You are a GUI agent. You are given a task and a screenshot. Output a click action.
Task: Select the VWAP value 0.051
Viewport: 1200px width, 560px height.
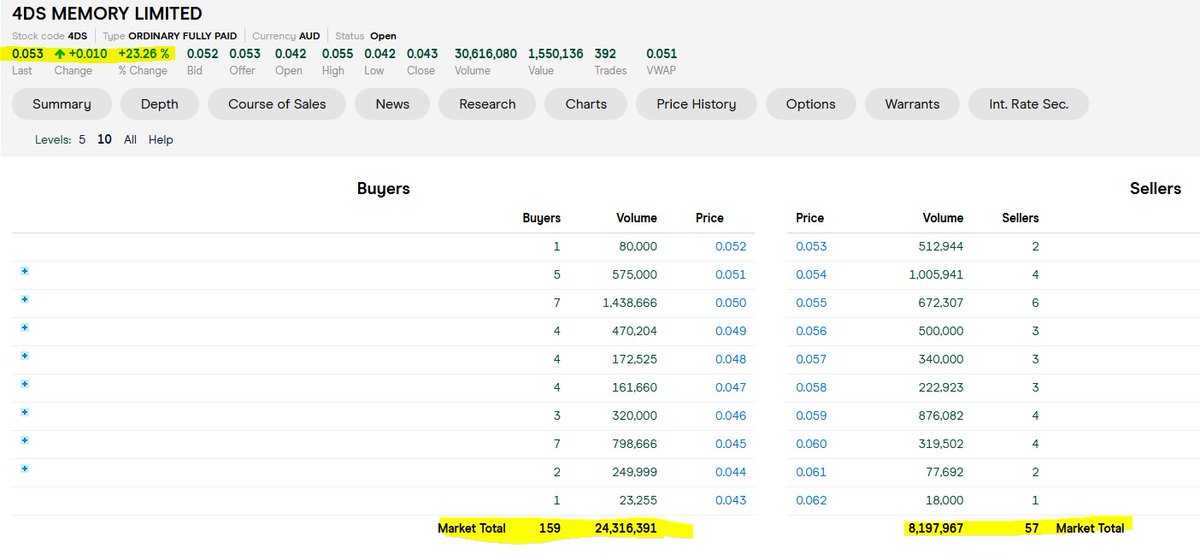[x=661, y=54]
